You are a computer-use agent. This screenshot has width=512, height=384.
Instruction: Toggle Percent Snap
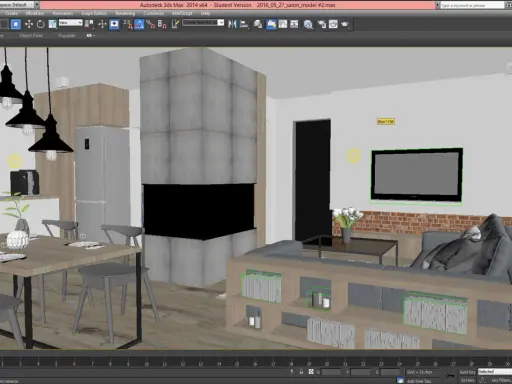point(151,24)
